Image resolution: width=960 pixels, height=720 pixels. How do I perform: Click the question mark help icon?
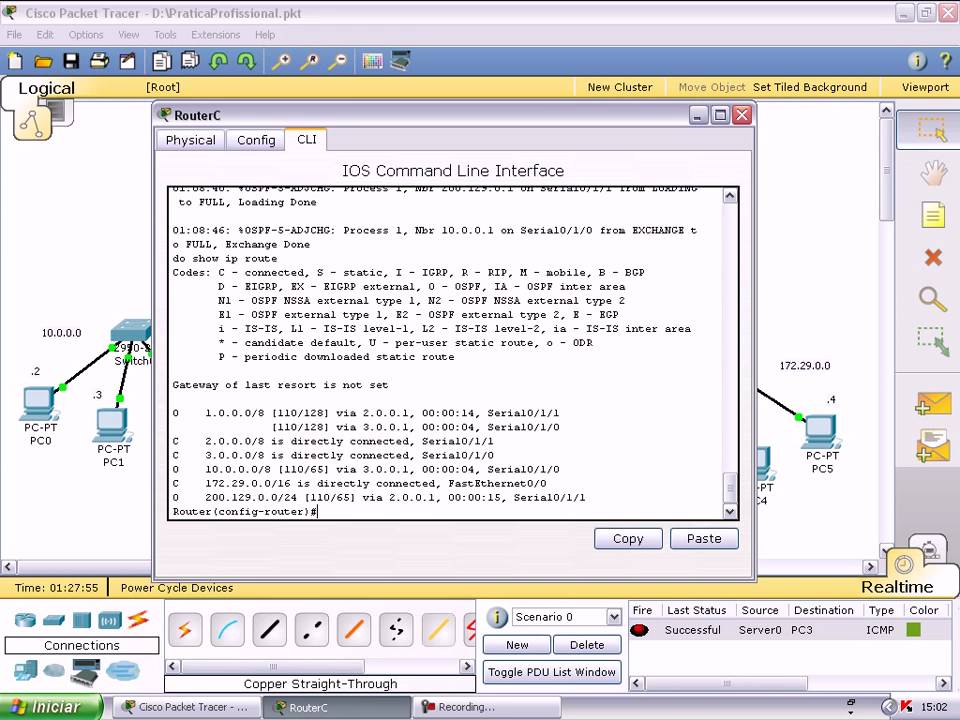[x=945, y=61]
